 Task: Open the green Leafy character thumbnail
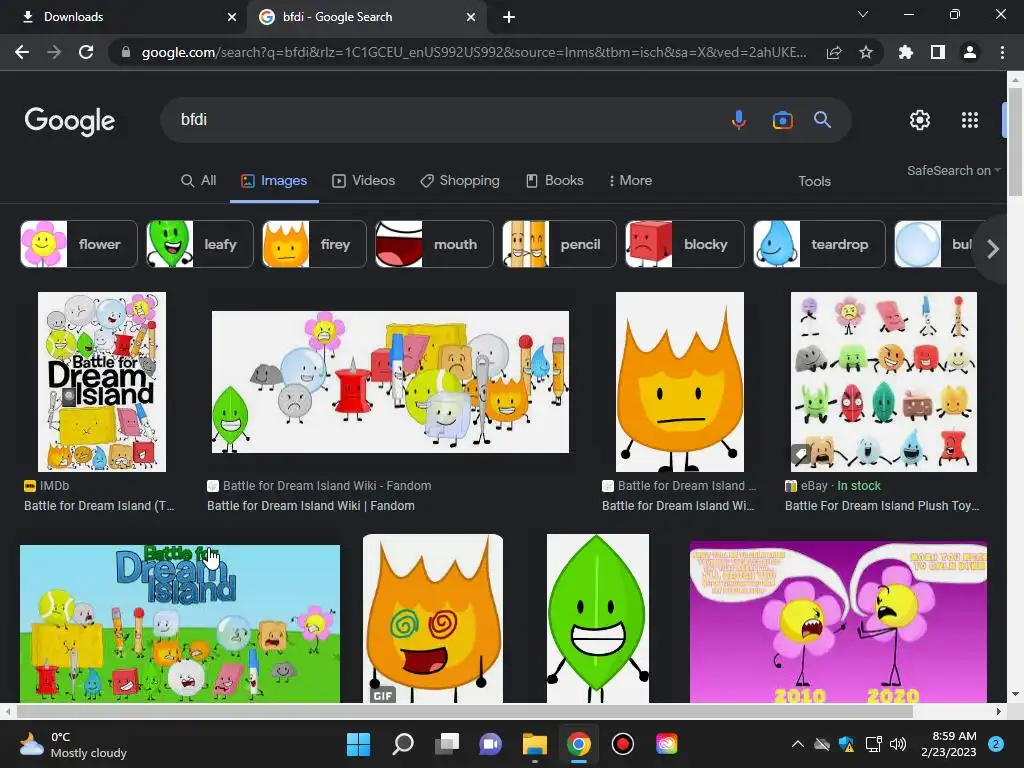pyautogui.click(x=598, y=618)
